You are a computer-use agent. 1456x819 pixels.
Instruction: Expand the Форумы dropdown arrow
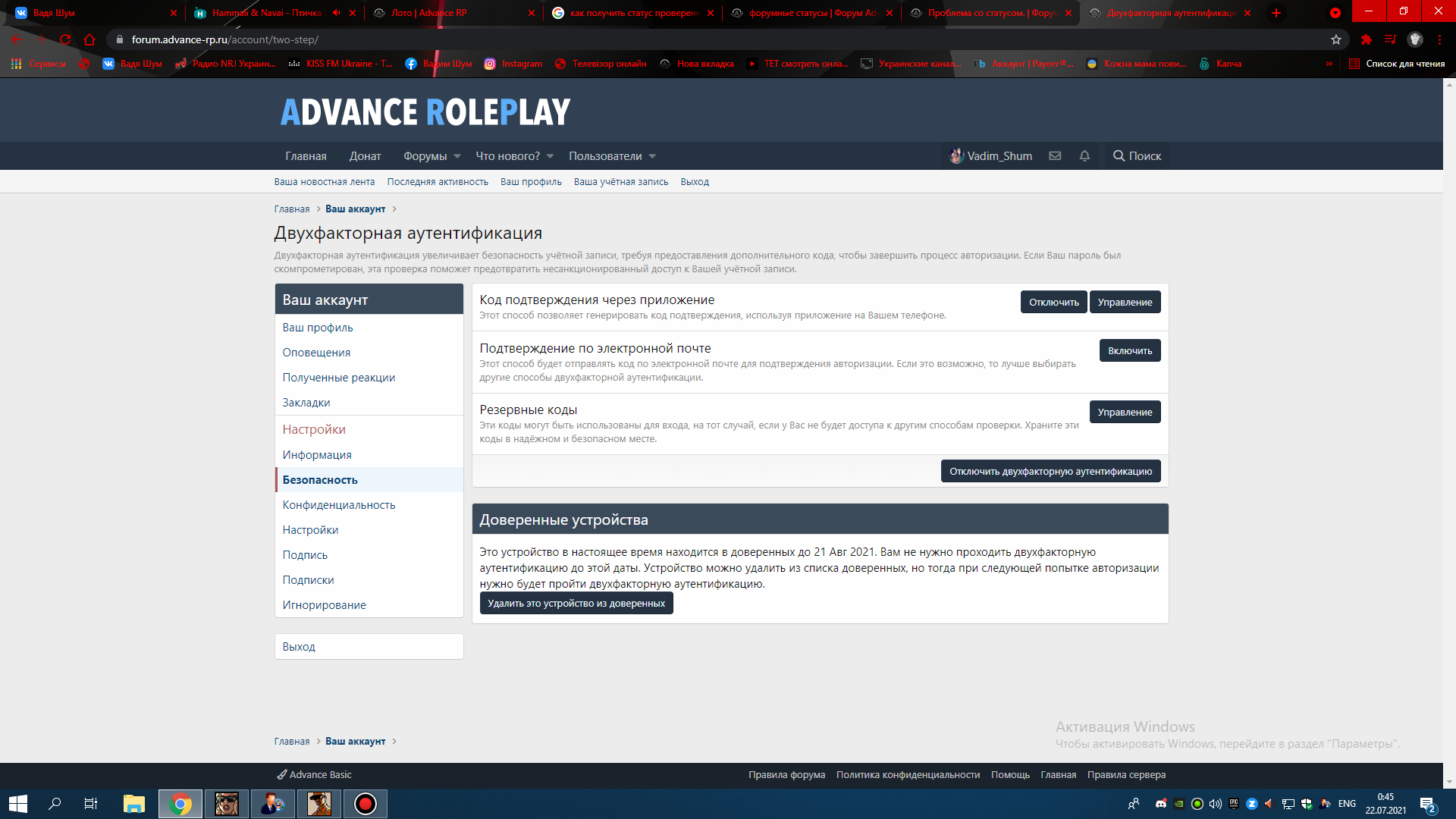pos(457,156)
